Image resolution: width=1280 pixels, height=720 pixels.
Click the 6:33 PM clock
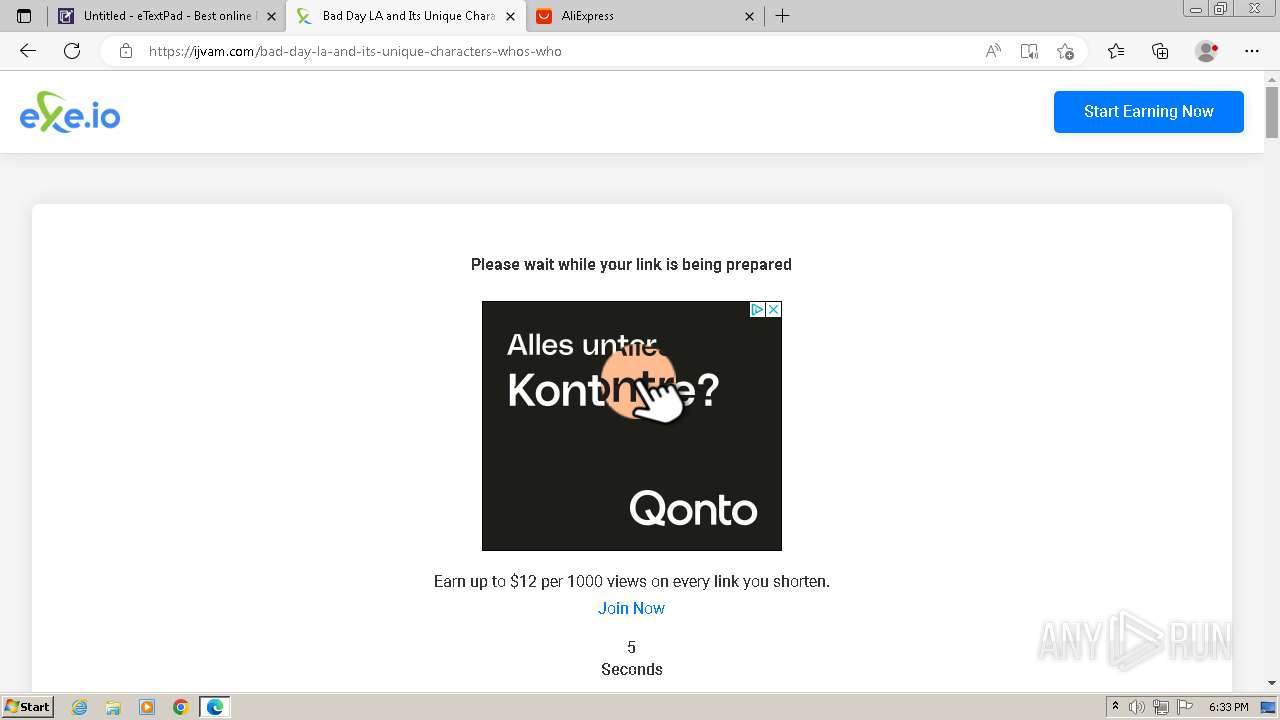(1228, 707)
